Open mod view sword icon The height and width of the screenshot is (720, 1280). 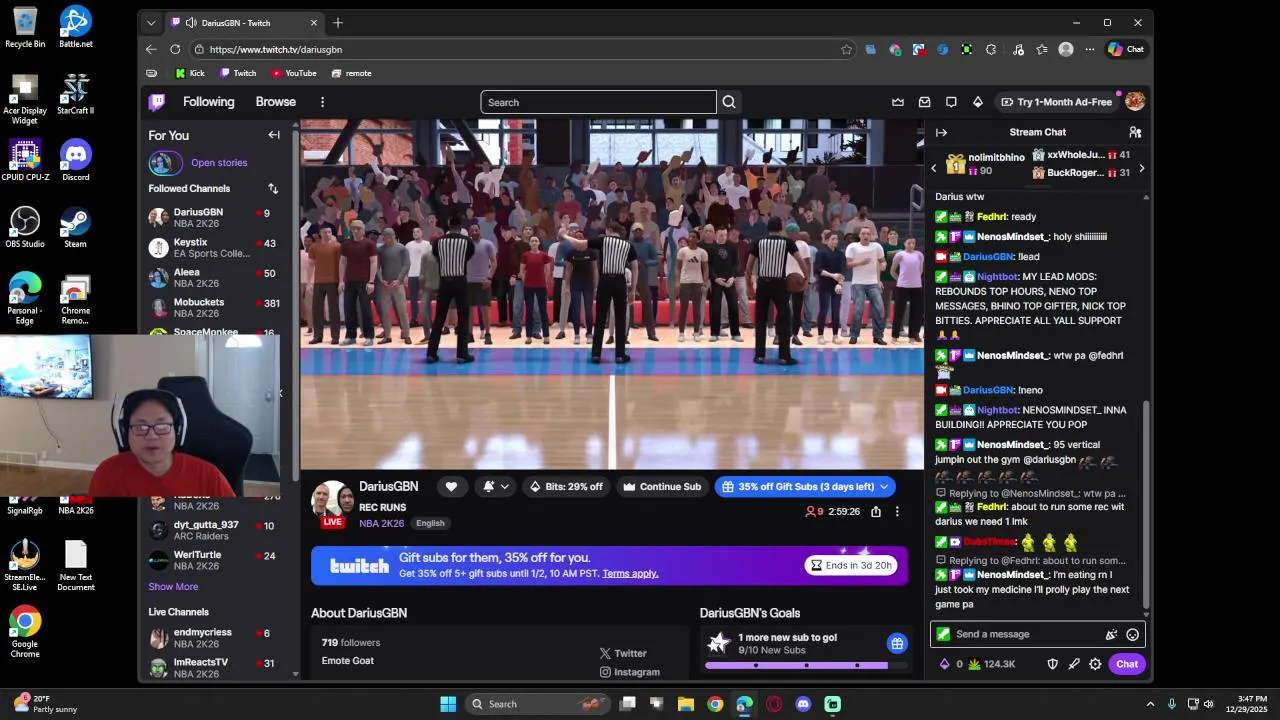click(x=1074, y=664)
